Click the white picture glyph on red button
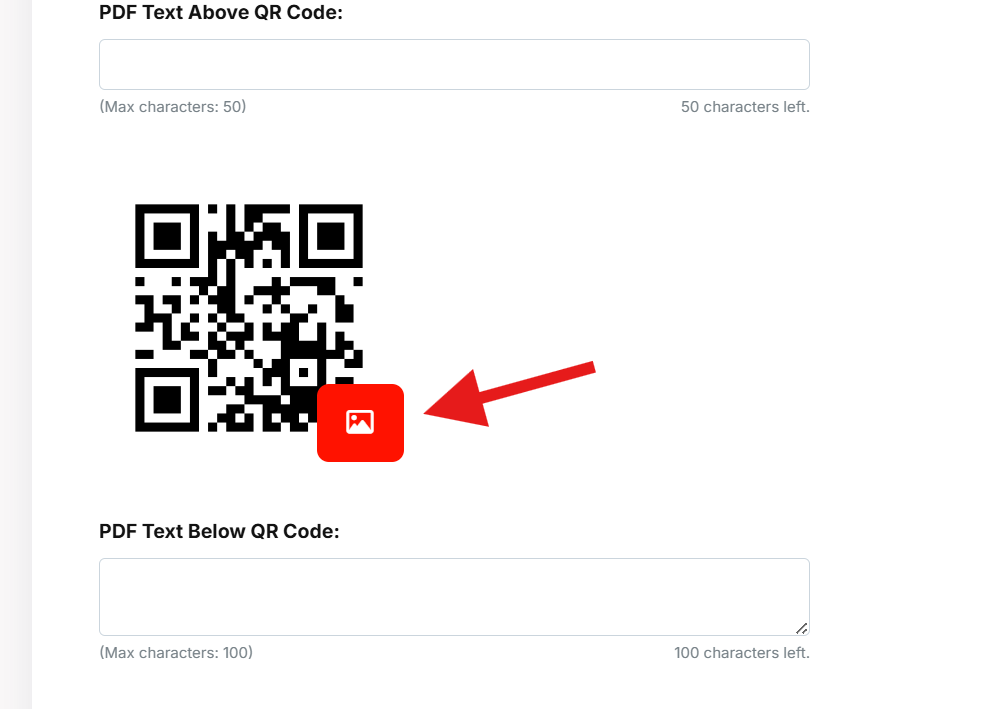1006x709 pixels. [360, 422]
